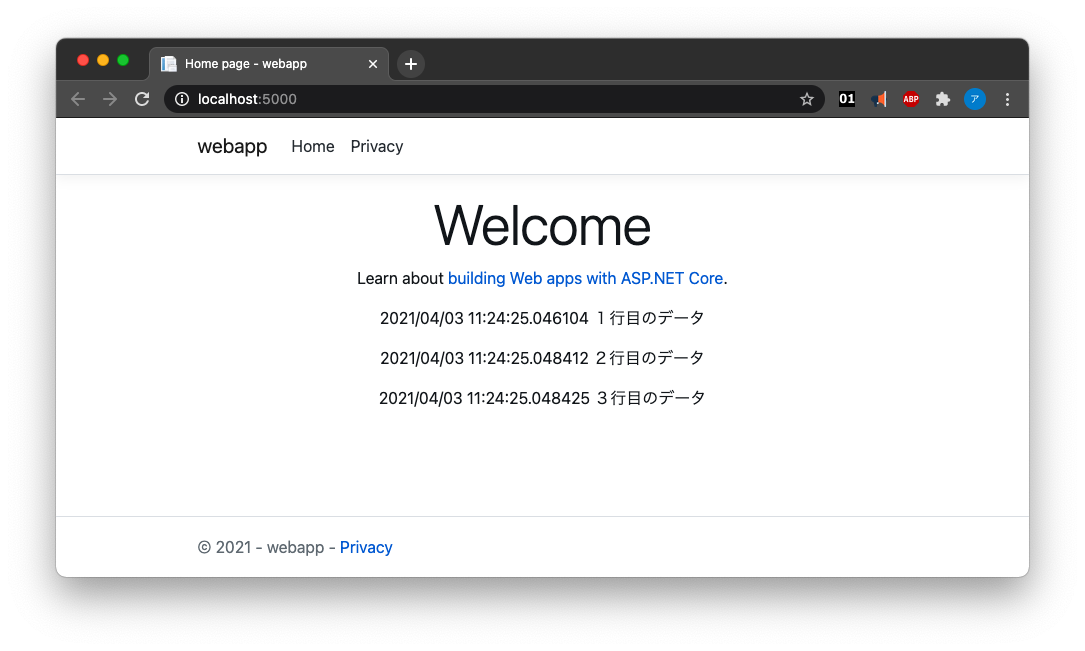Open the footer Privacy link
Screen dimensions: 1085x651
pos(366,547)
